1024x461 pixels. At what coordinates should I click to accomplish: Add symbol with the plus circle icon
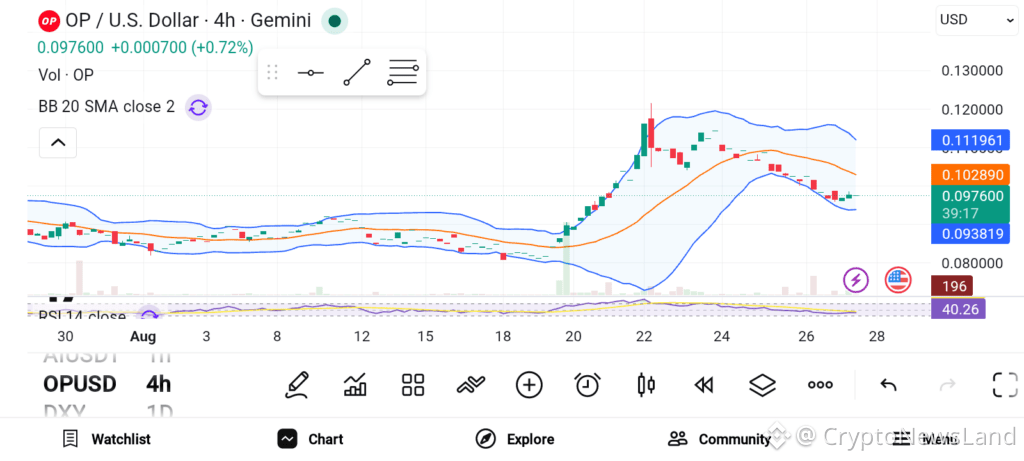[529, 385]
